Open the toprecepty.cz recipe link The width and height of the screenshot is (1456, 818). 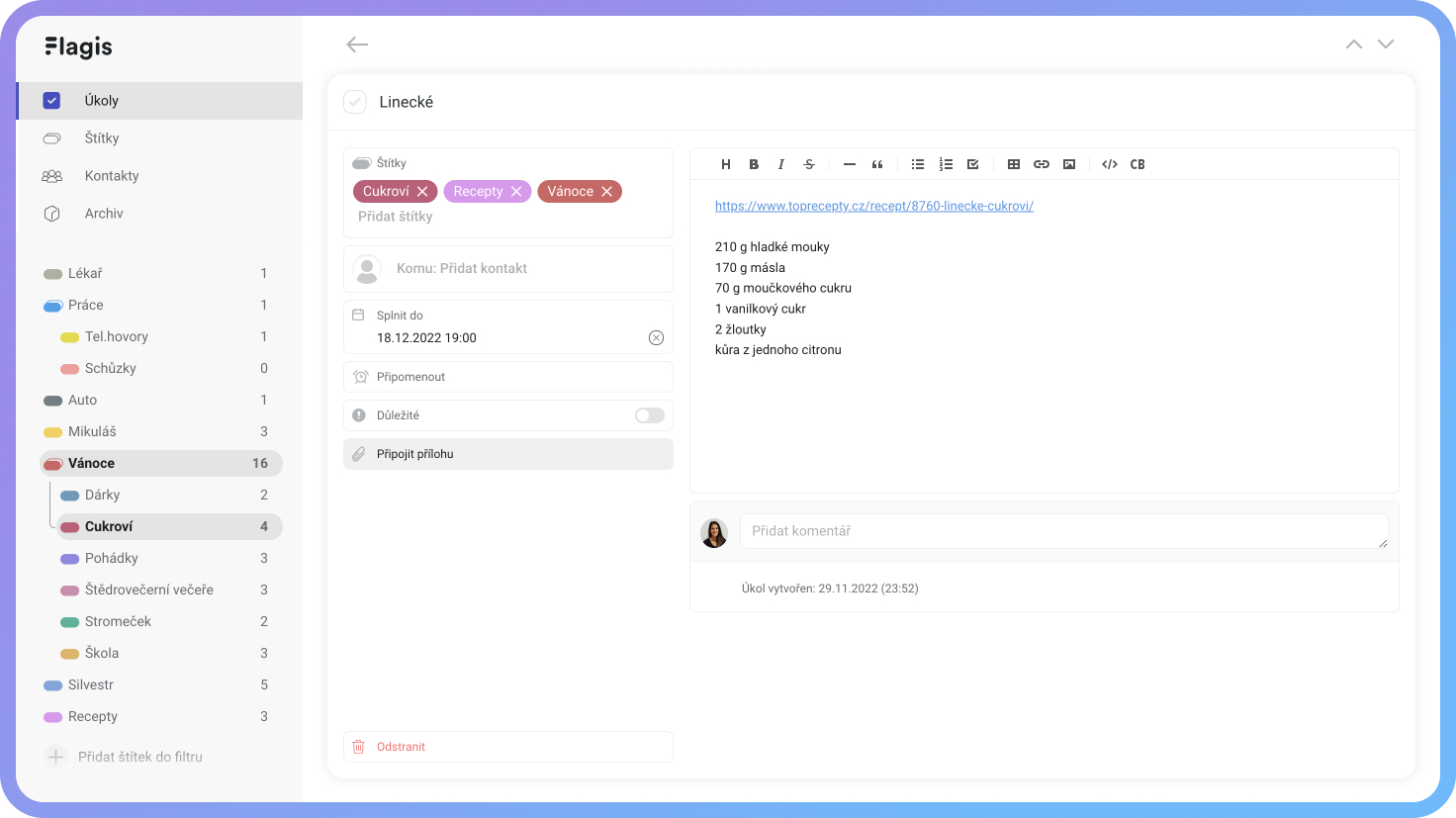click(873, 206)
